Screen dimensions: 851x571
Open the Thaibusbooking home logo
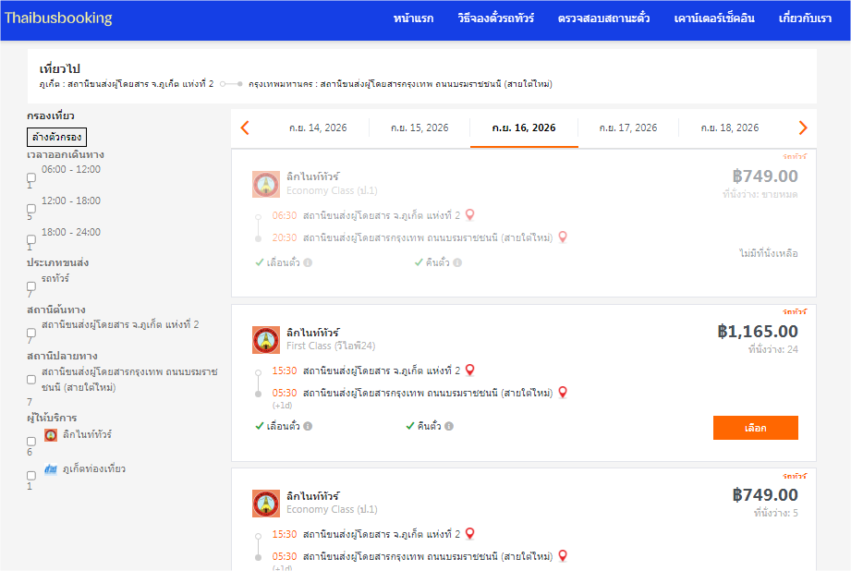tap(58, 18)
